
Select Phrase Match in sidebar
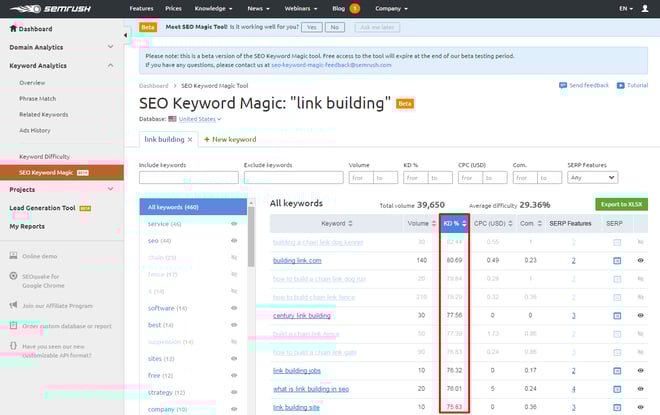coord(37,98)
